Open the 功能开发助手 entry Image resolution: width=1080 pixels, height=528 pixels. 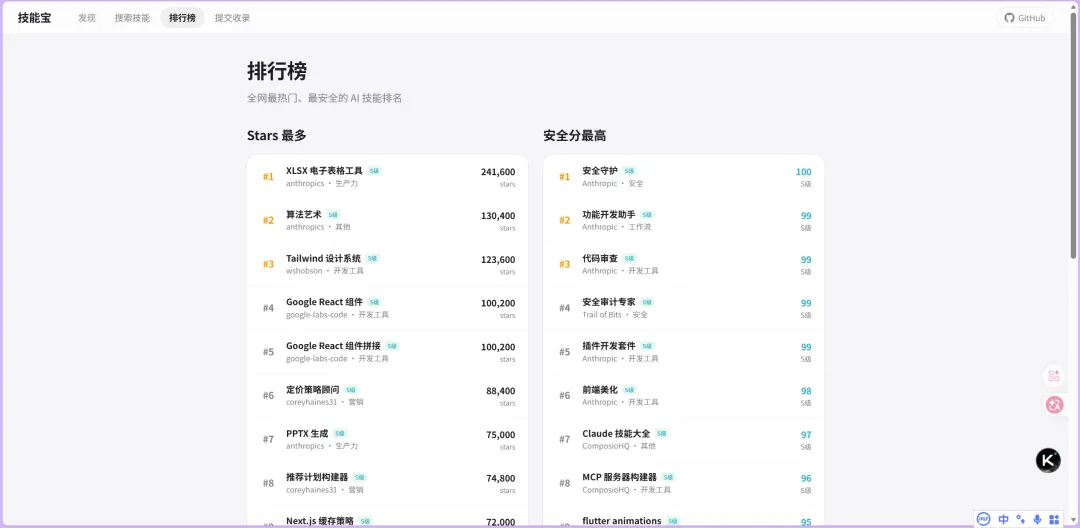(684, 220)
